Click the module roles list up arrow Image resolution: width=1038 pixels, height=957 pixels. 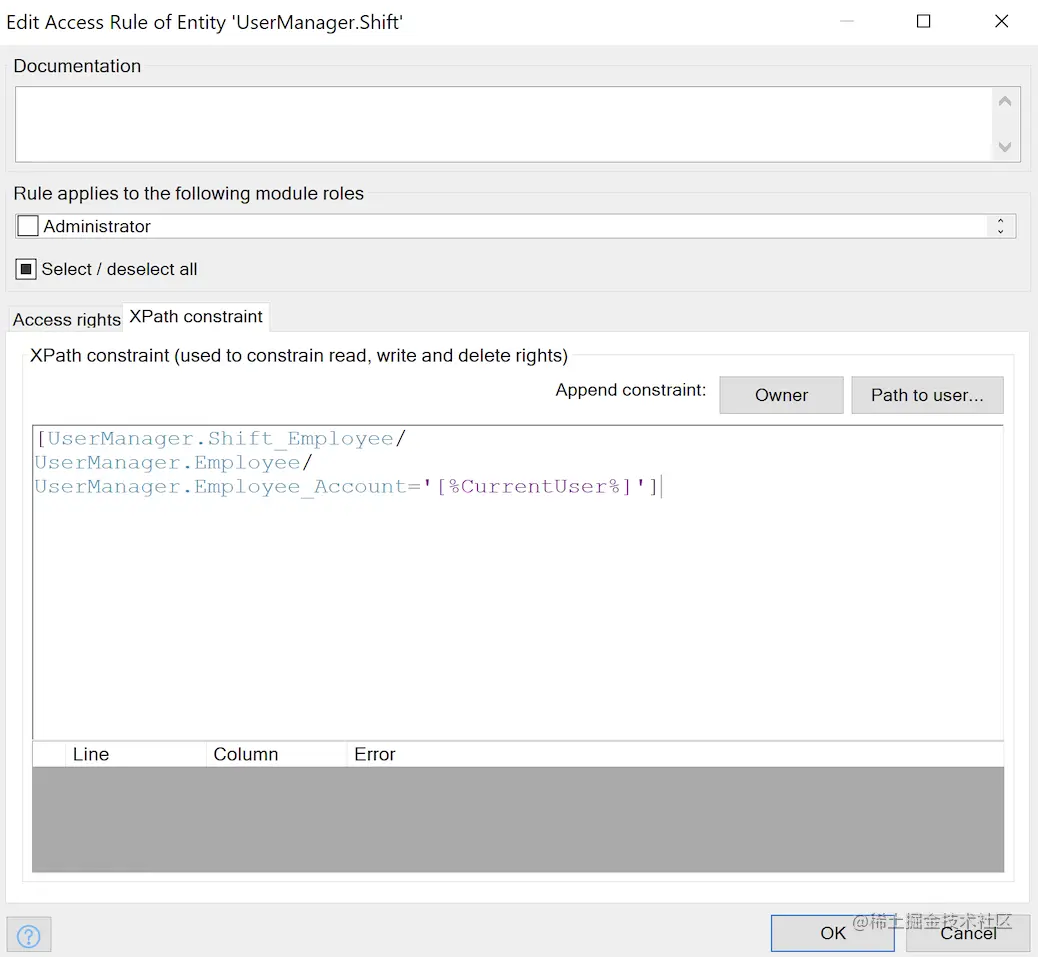point(1000,221)
